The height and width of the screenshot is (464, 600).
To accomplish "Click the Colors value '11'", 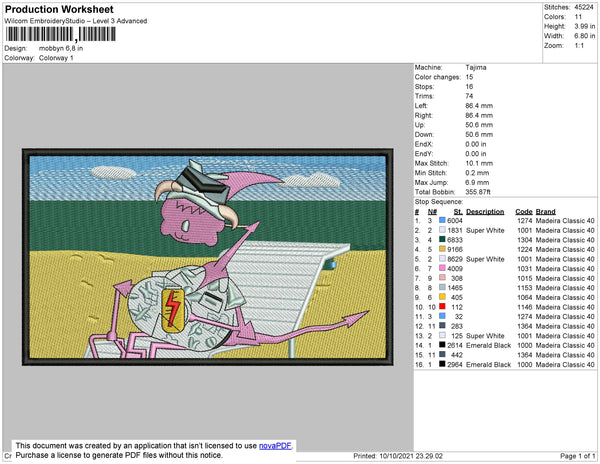I will tap(578, 17).
